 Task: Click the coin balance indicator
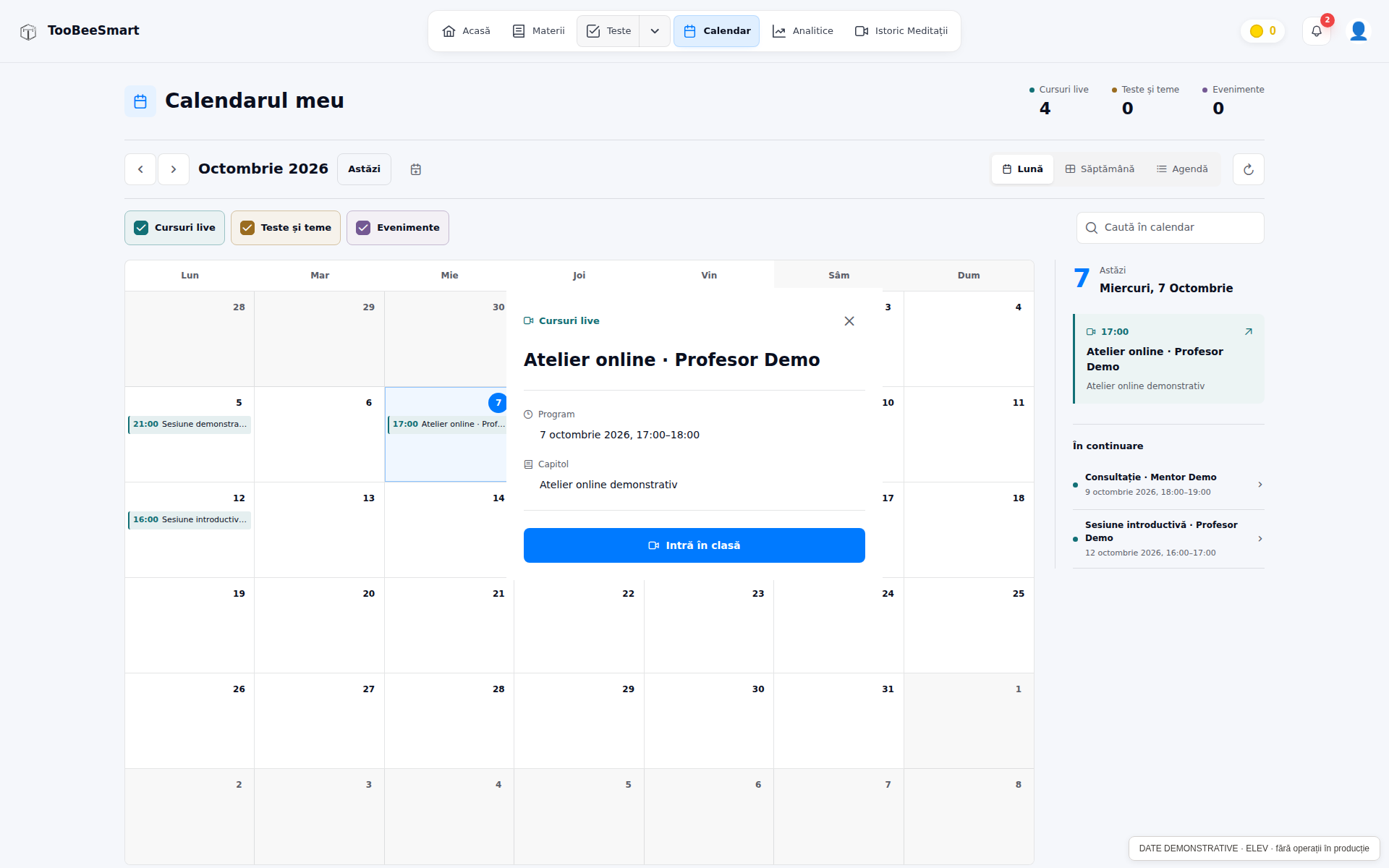[x=1262, y=31]
